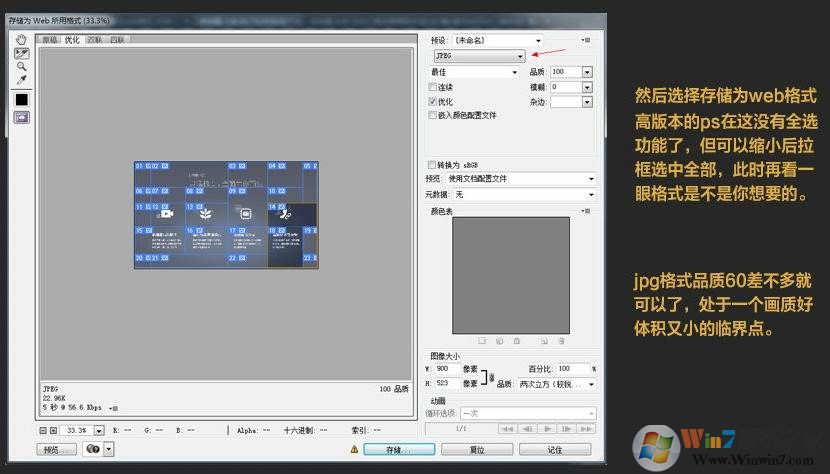Switch to the 原稿 (Original) tab
The height and width of the screenshot is (474, 830).
(49, 40)
